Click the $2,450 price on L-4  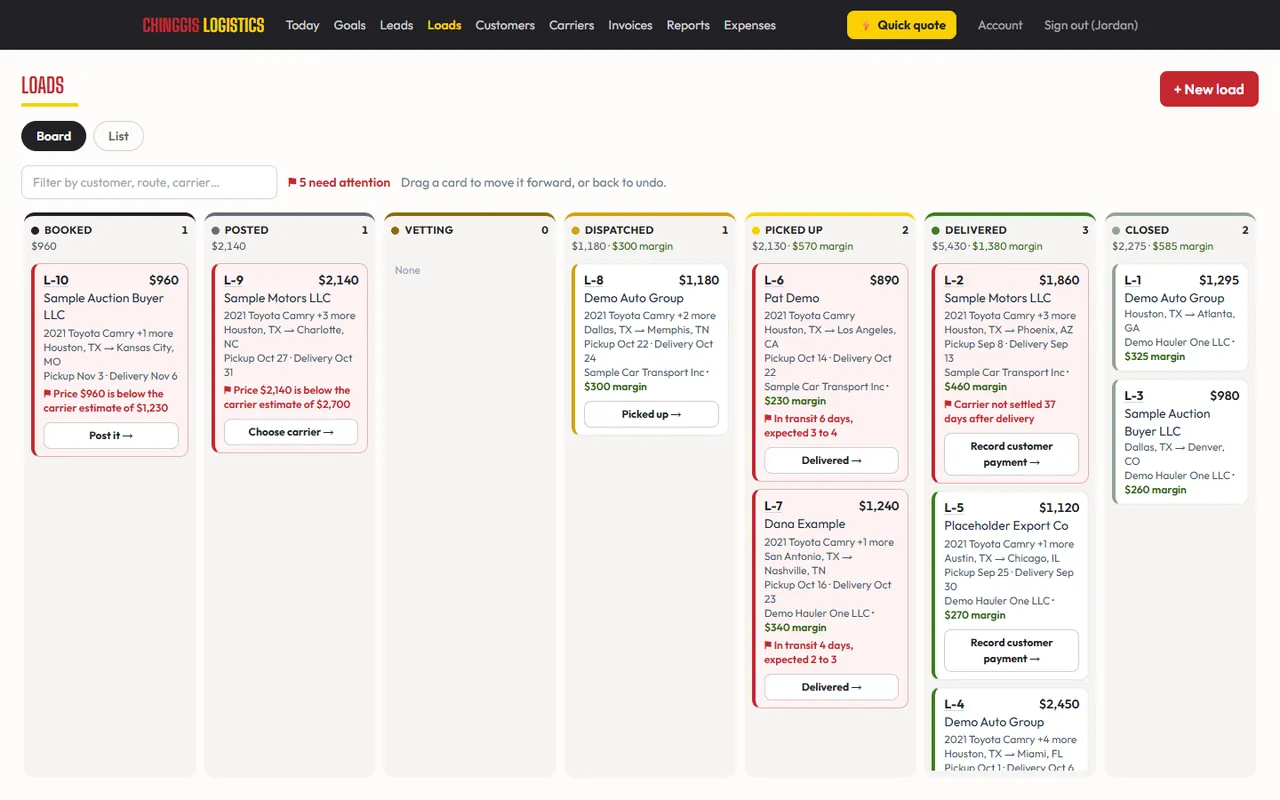pyautogui.click(x=1059, y=704)
